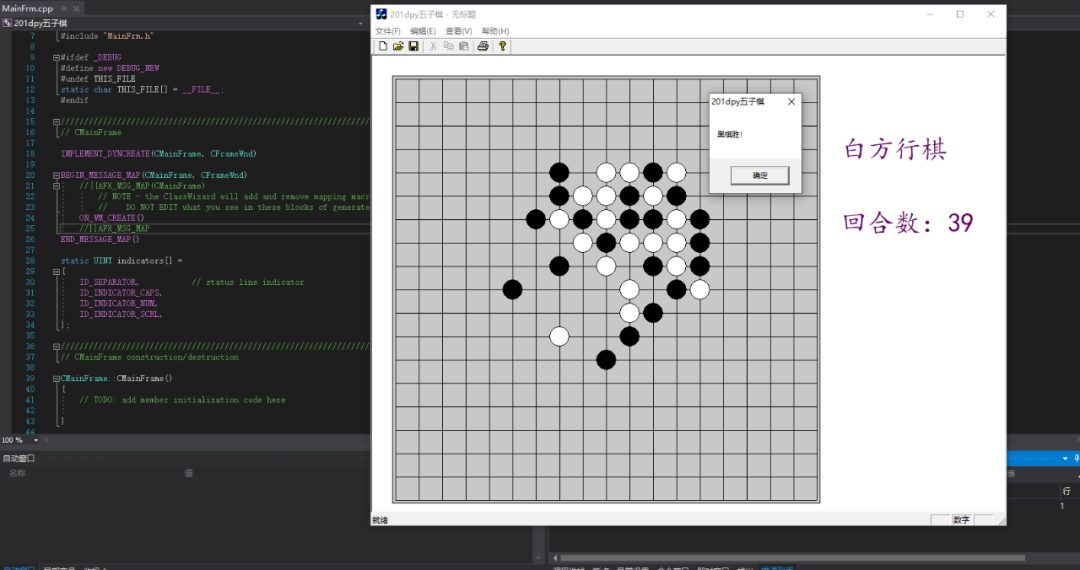Select the MainFrm.cpp editor tab
Image resolution: width=1080 pixels, height=570 pixels.
[x=27, y=8]
